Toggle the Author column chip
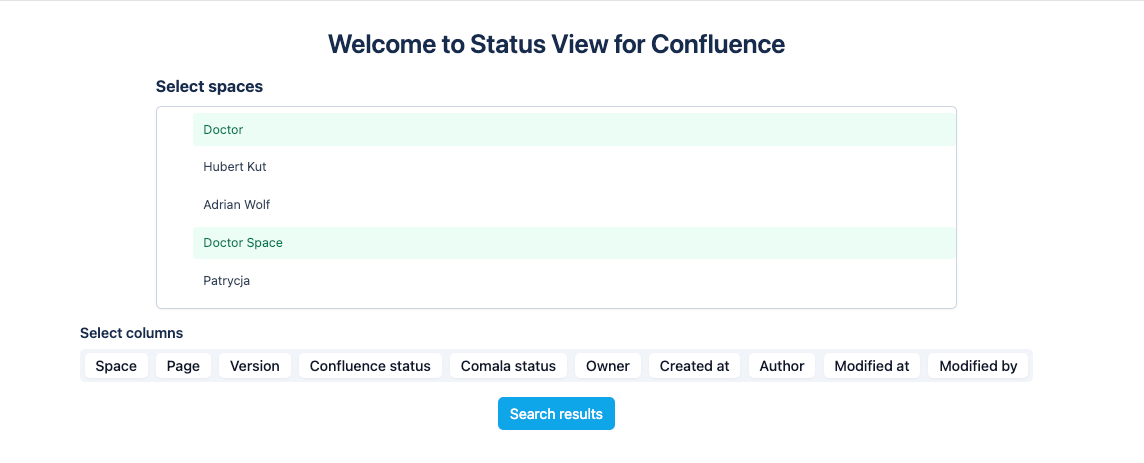Screen dimensions: 1144x463 click(x=782, y=366)
